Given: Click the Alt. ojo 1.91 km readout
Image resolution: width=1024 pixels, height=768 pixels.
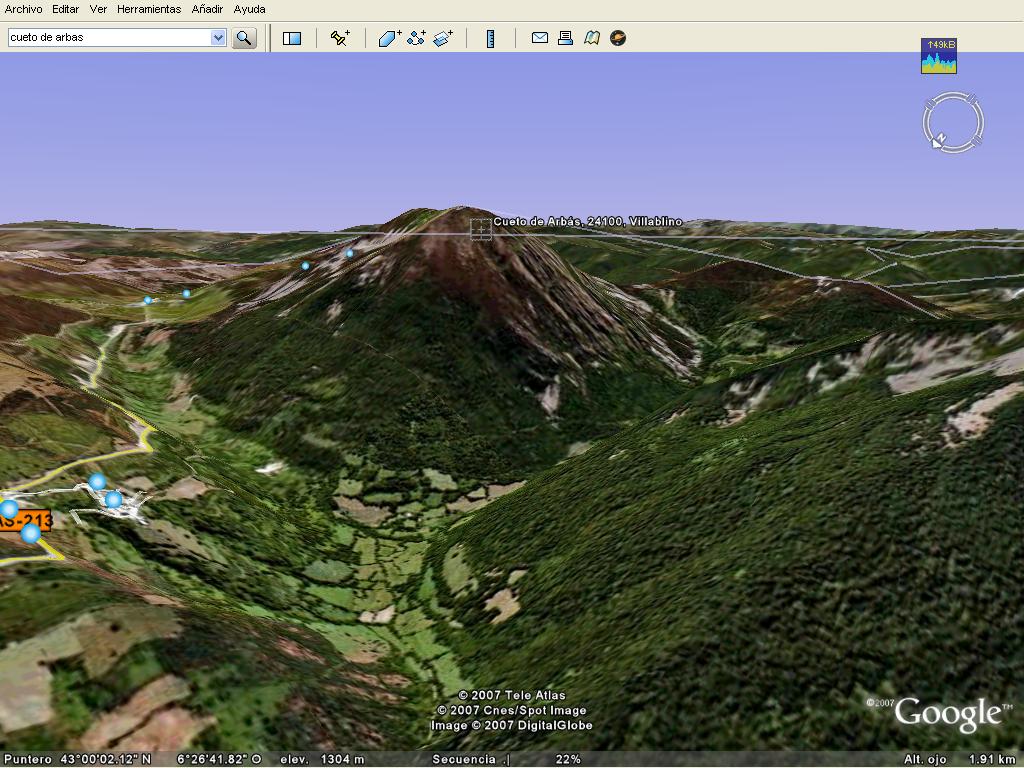Looking at the screenshot, I should [x=959, y=759].
